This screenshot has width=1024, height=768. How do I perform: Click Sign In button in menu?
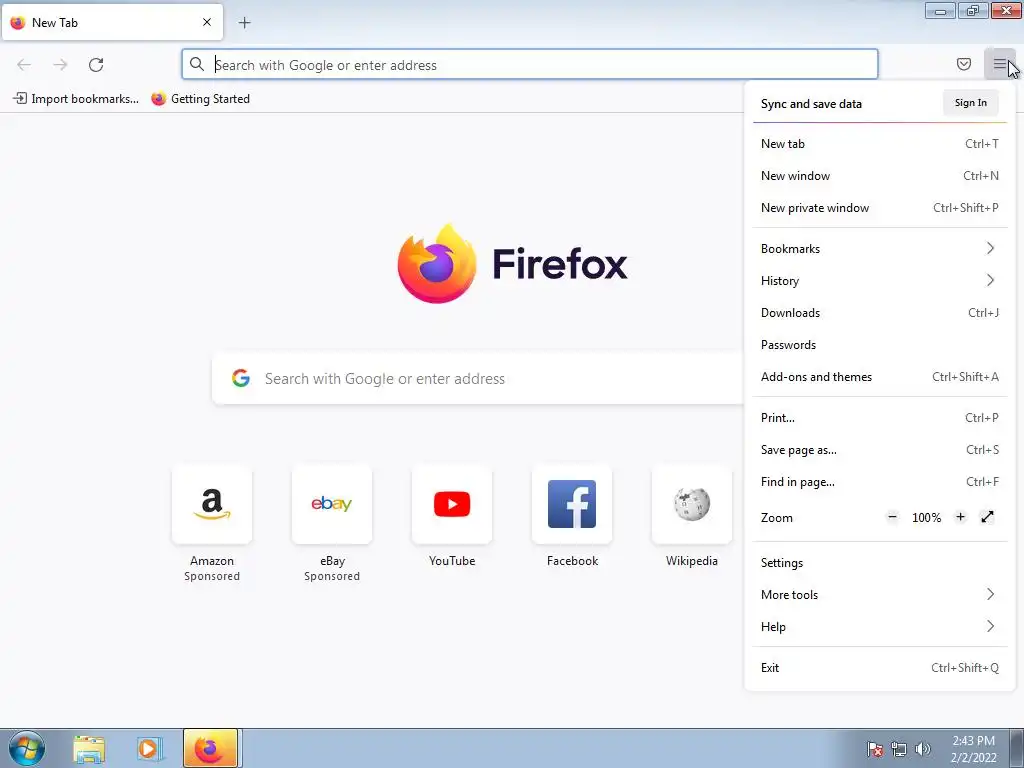point(970,103)
